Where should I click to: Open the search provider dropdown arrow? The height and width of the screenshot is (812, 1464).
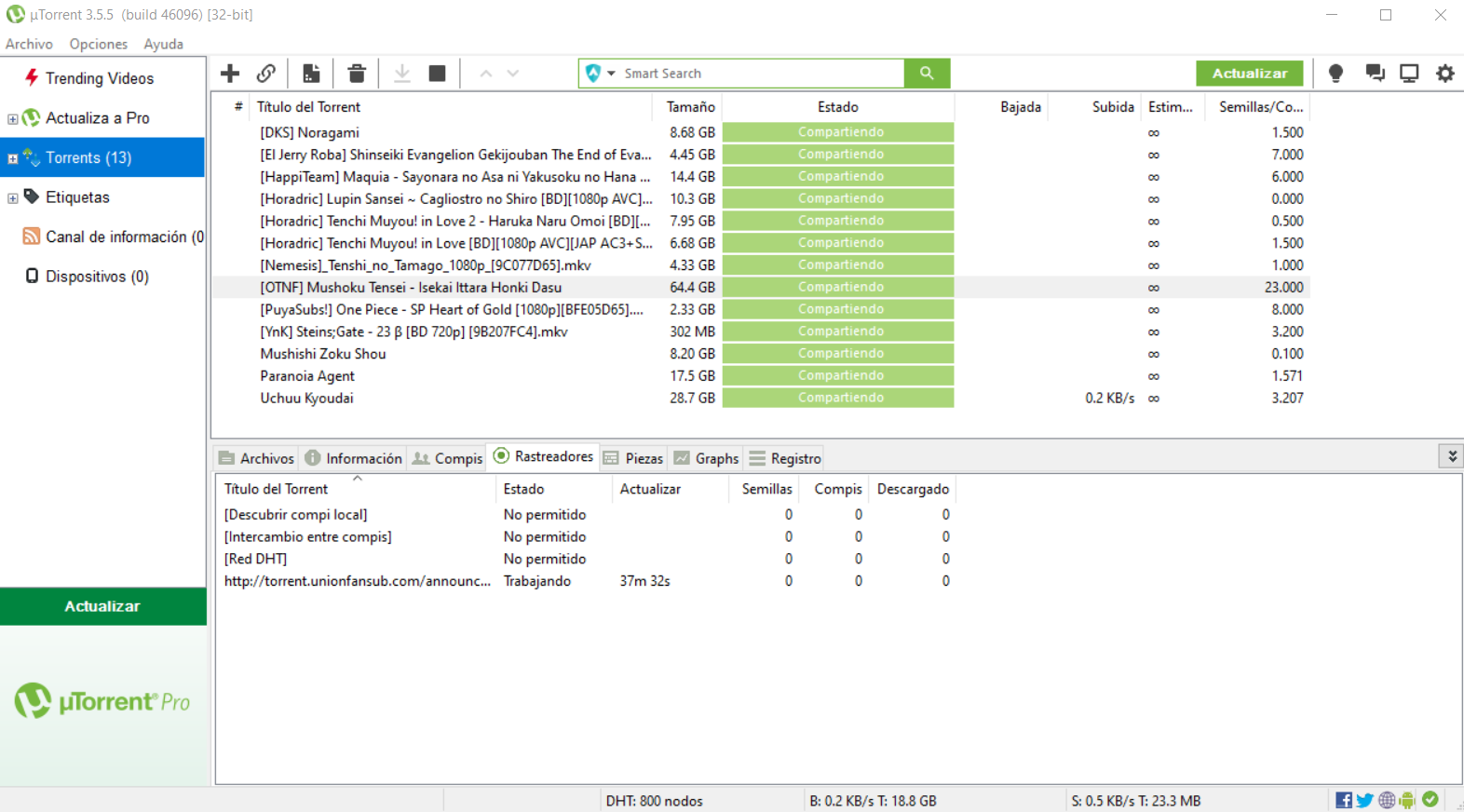[x=612, y=73]
